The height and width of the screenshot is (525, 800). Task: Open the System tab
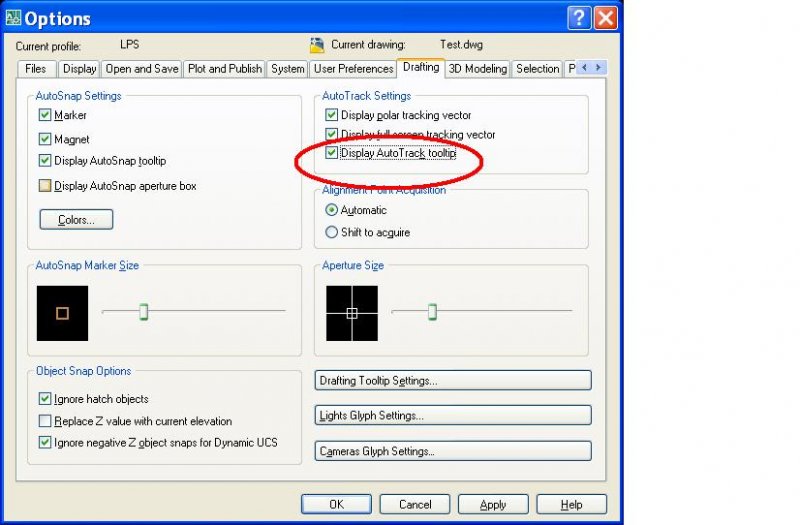[x=287, y=68]
